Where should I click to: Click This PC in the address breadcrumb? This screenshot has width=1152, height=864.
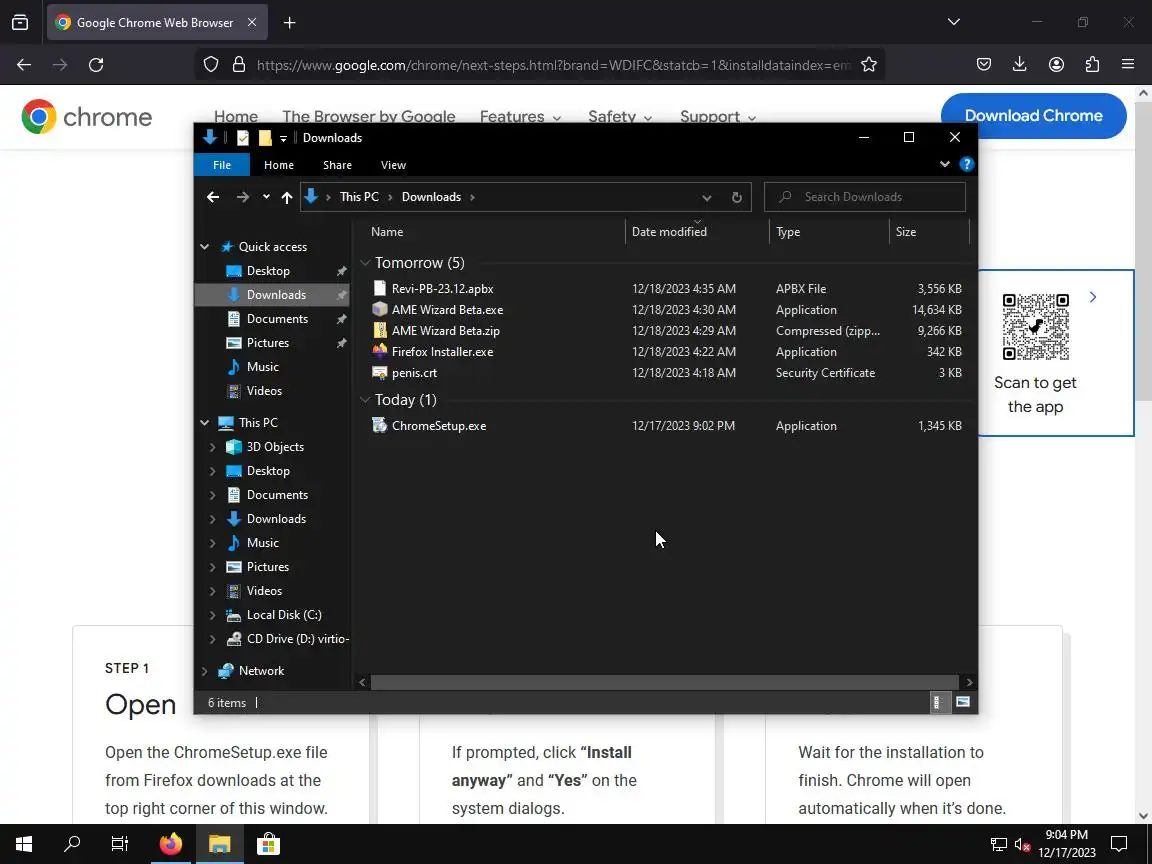(x=359, y=197)
